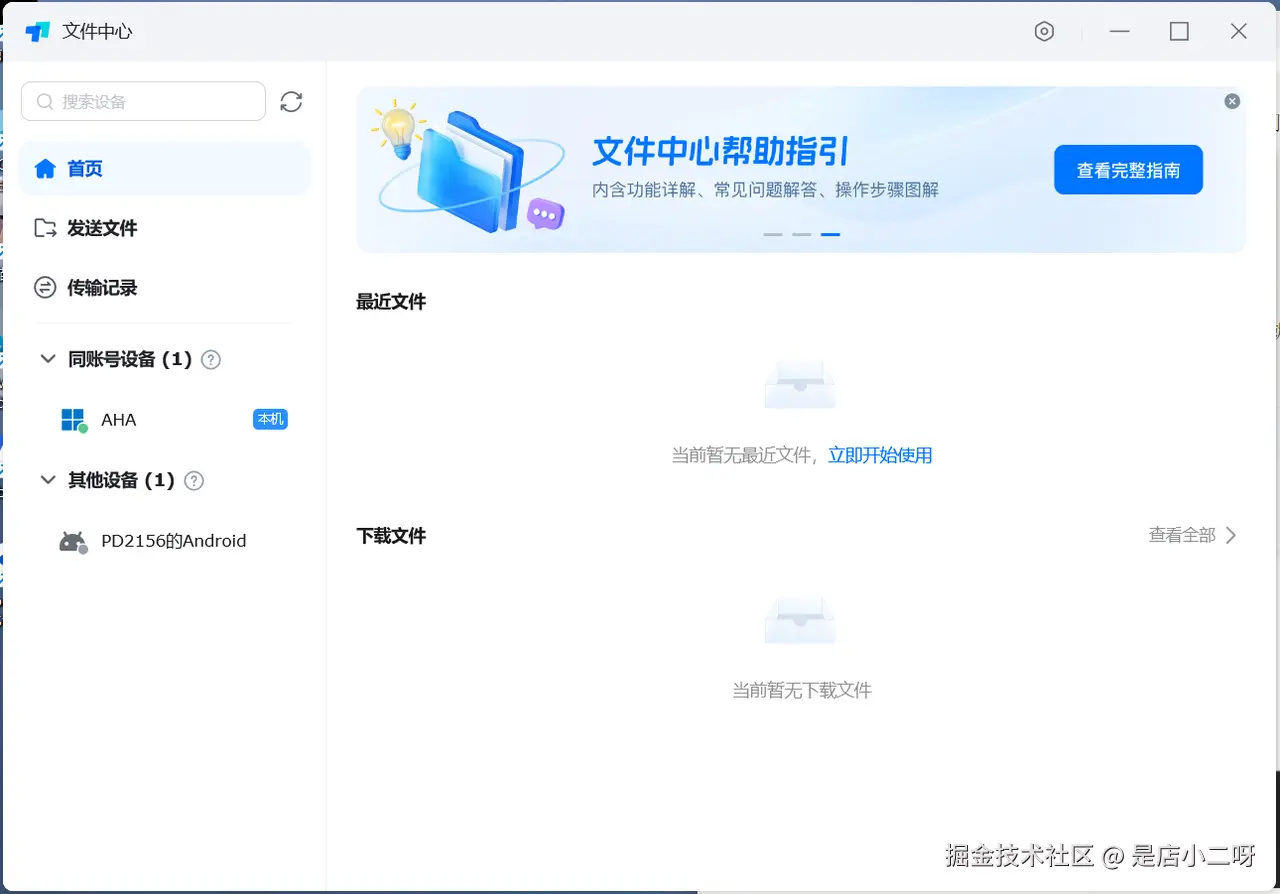Screen dimensions: 1280x894
Task: Click 立即开始使用 link
Action: tap(880, 455)
